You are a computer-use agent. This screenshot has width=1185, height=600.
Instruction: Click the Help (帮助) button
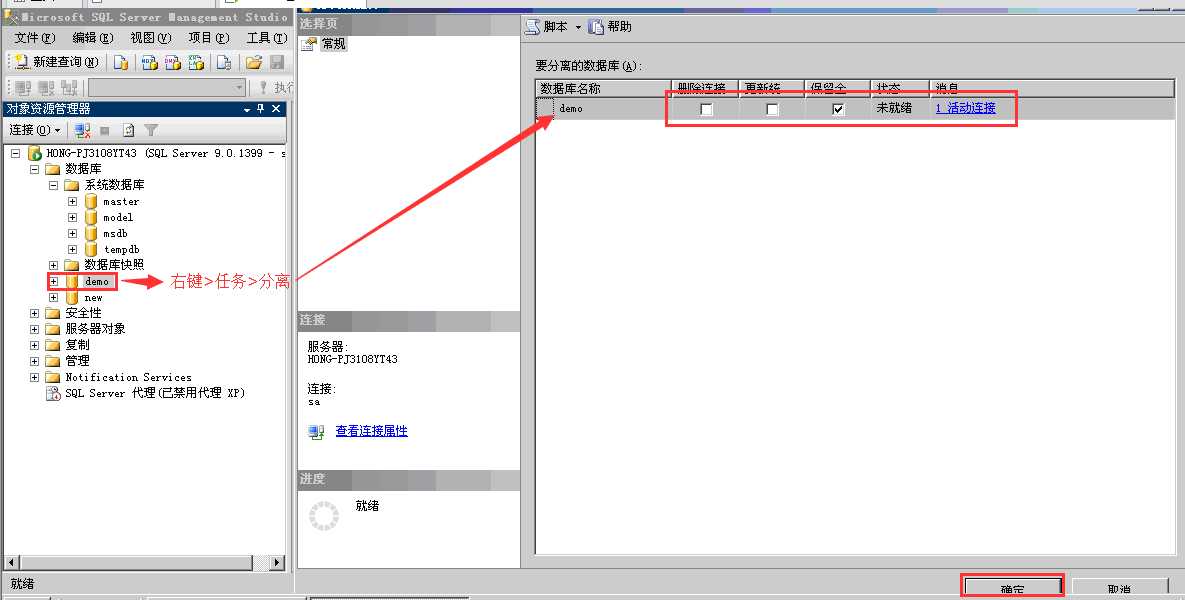[610, 26]
